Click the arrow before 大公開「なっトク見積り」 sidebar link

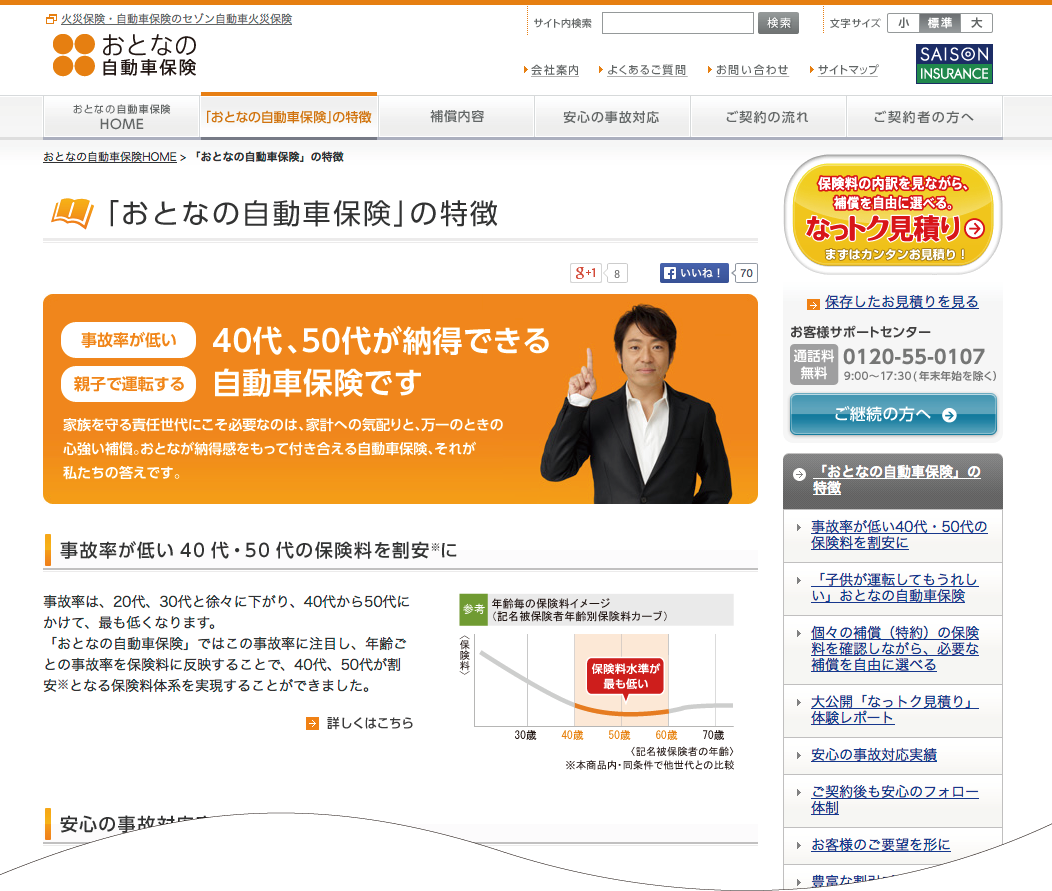click(x=798, y=702)
